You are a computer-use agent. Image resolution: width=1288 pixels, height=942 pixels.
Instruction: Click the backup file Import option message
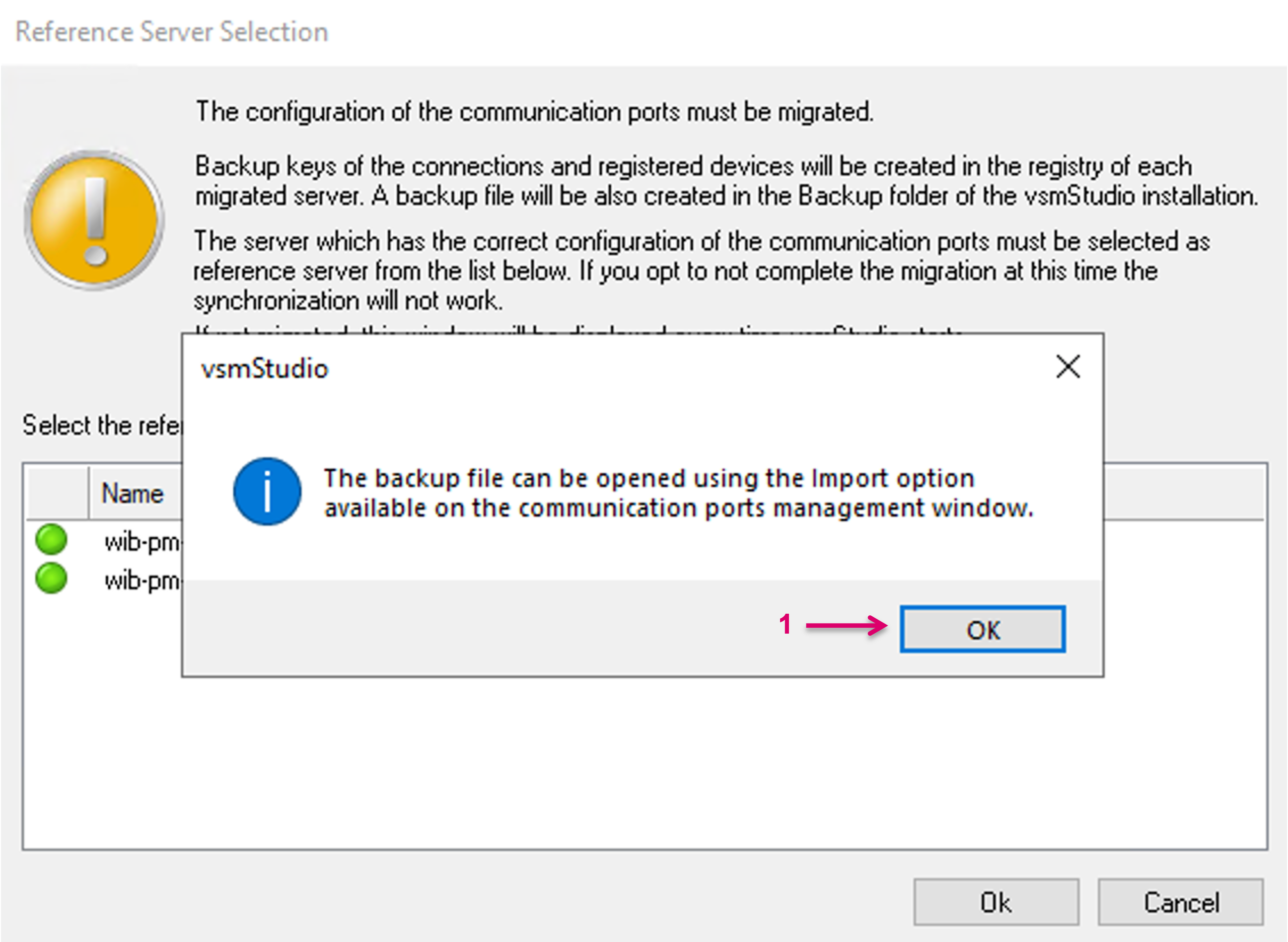point(677,493)
